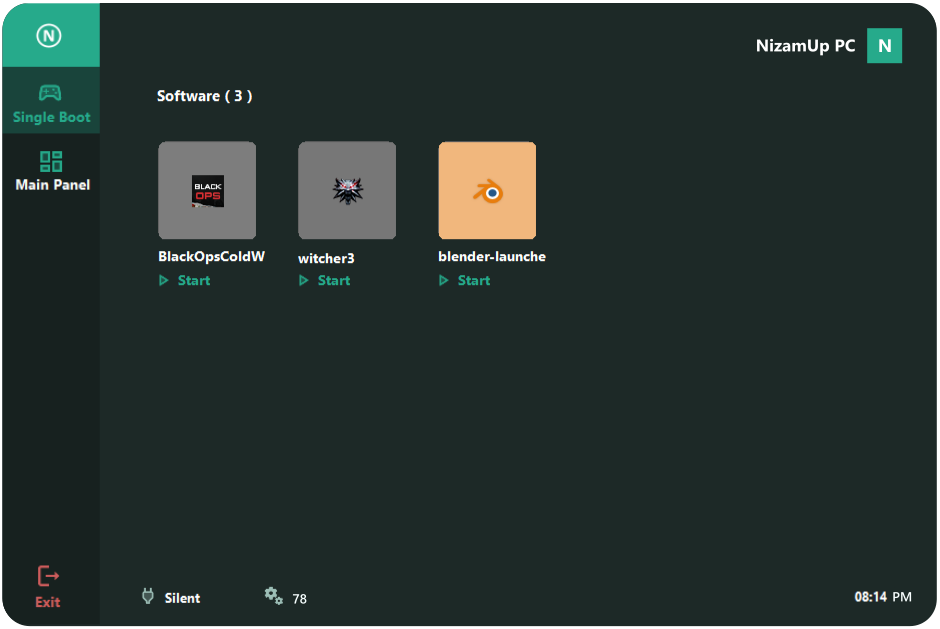Click the play triangle under witcher3
940x629 pixels.
(x=304, y=281)
